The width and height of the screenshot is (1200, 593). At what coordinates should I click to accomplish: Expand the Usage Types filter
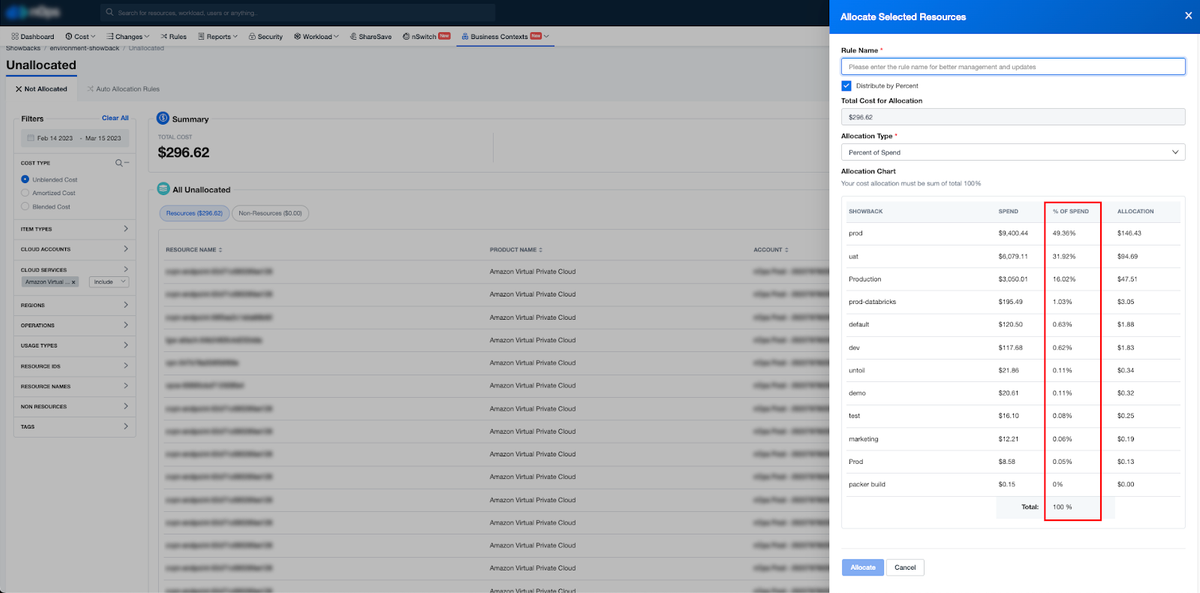(75, 346)
